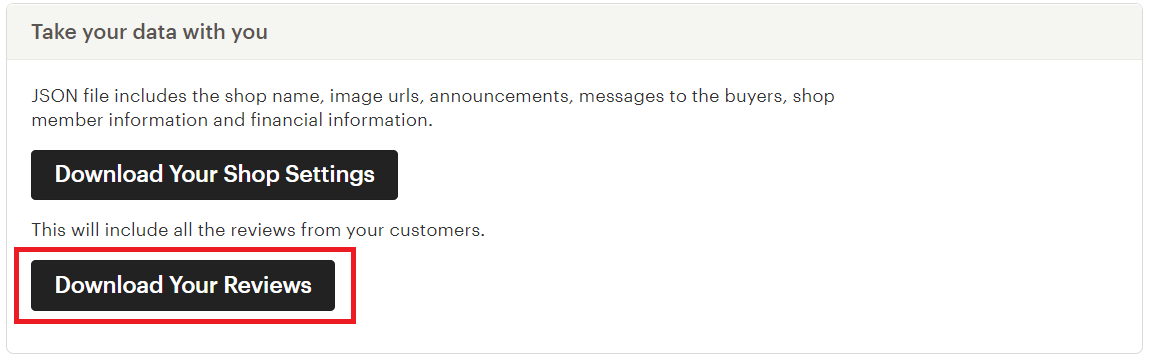Click the Download Your Shop Settings button

pyautogui.click(x=214, y=175)
